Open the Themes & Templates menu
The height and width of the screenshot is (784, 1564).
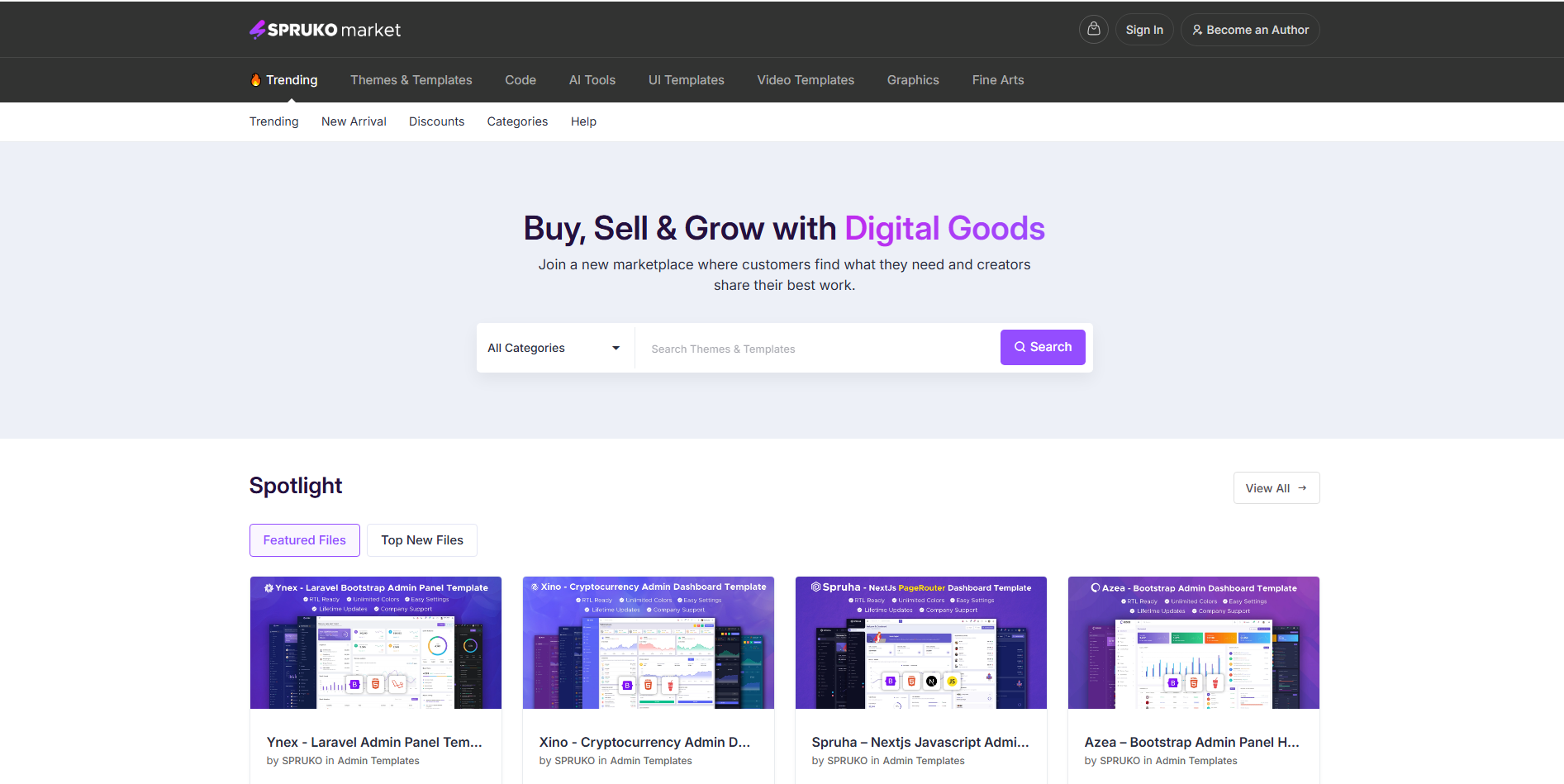click(x=411, y=79)
